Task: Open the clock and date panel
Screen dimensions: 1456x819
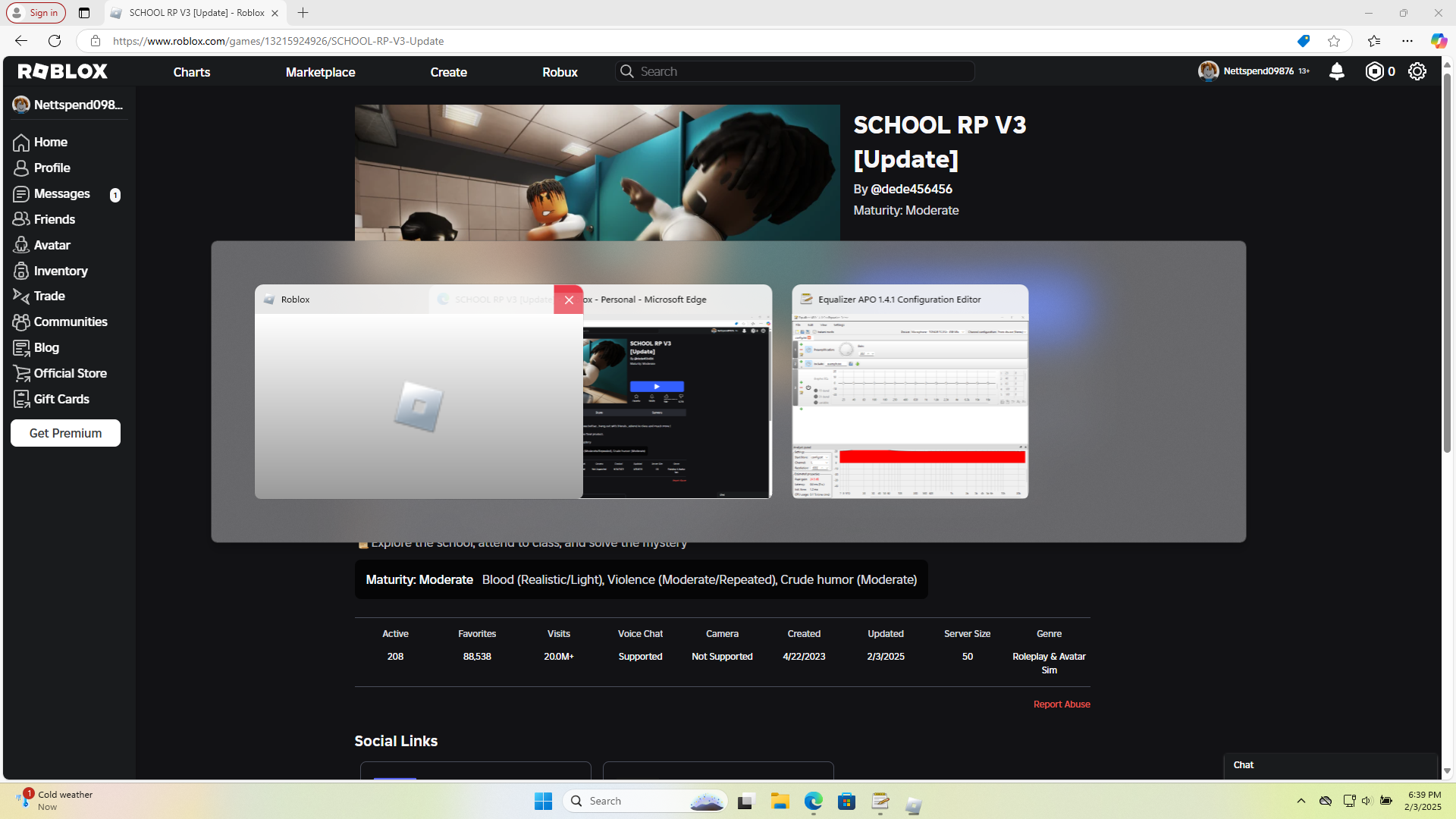Action: [x=1423, y=801]
